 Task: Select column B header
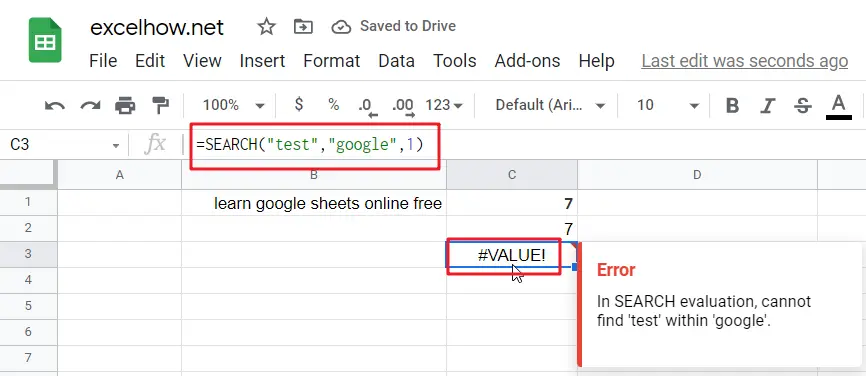click(x=314, y=175)
